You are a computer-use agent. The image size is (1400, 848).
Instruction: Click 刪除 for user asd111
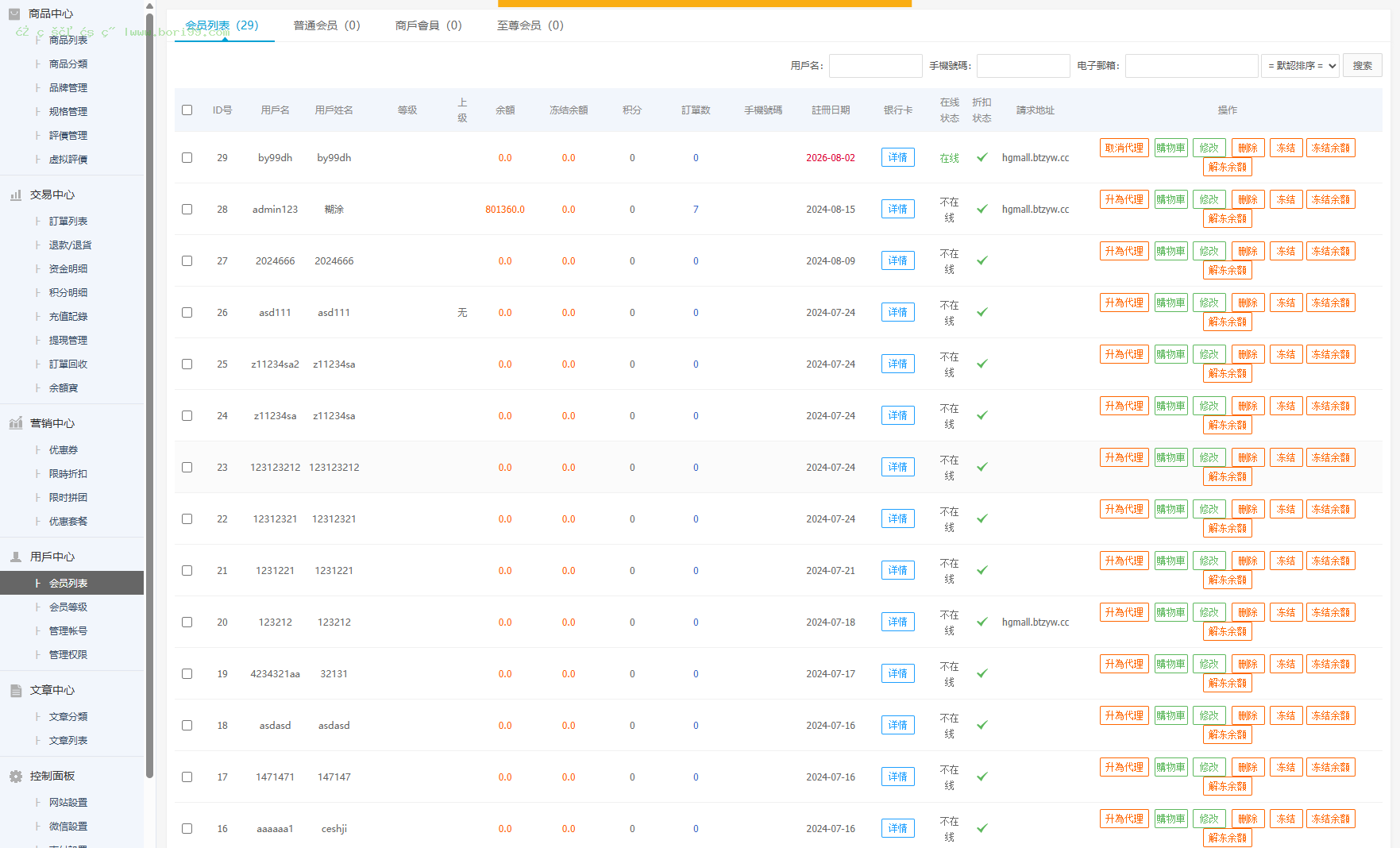[x=1248, y=303]
